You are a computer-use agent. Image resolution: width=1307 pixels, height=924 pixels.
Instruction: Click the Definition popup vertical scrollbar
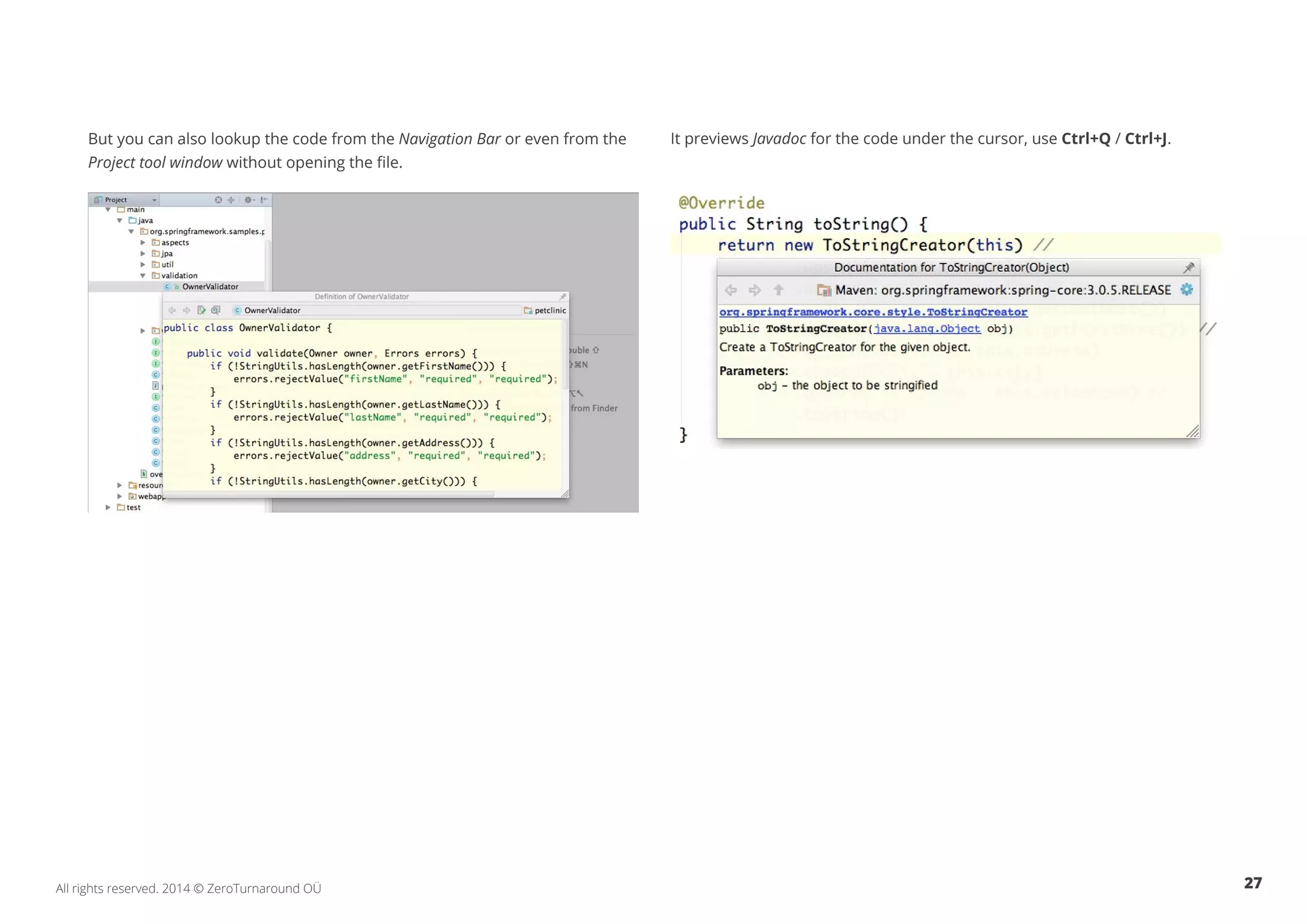(565, 355)
